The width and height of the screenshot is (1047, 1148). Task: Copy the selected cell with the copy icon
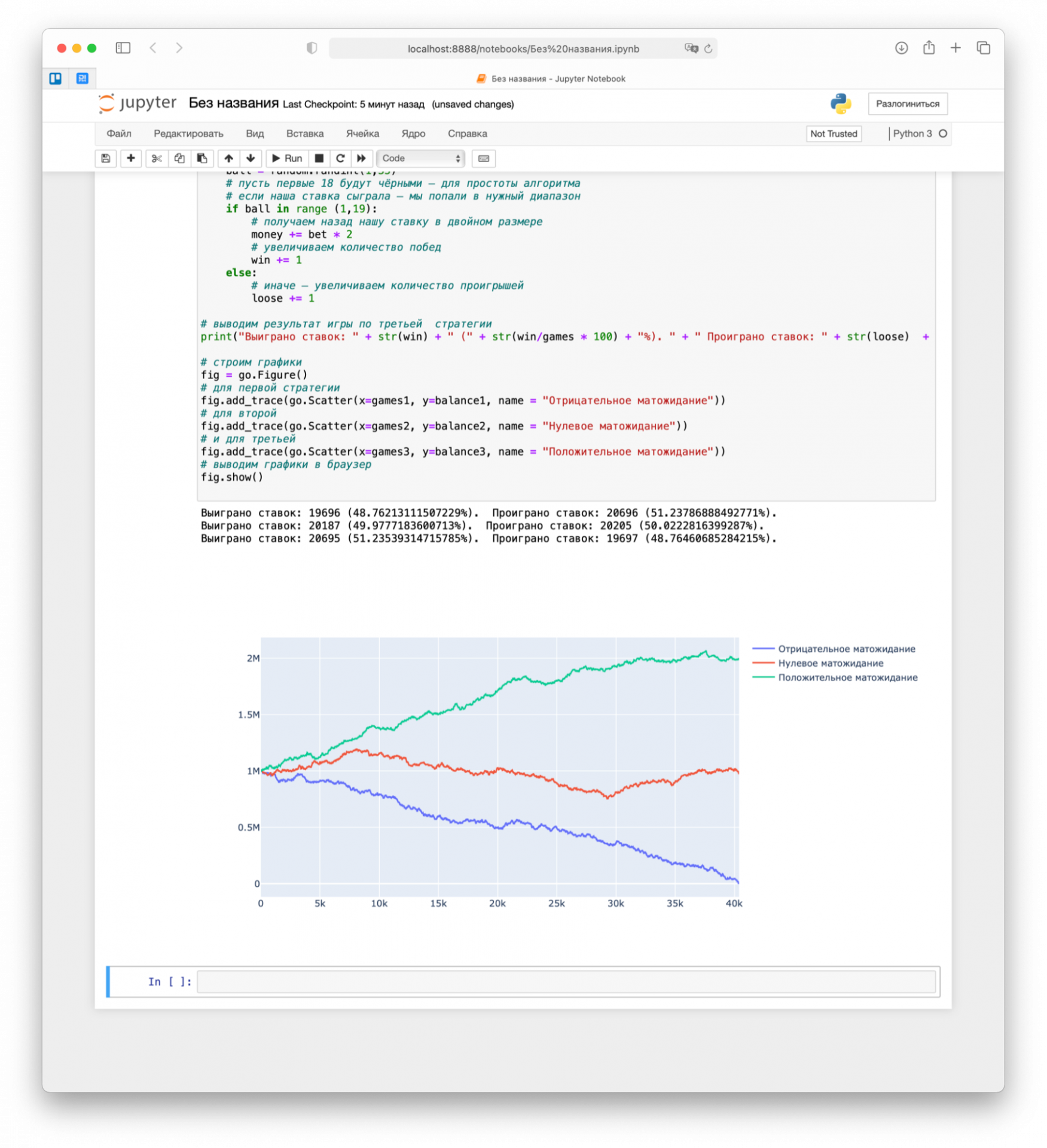click(x=179, y=158)
